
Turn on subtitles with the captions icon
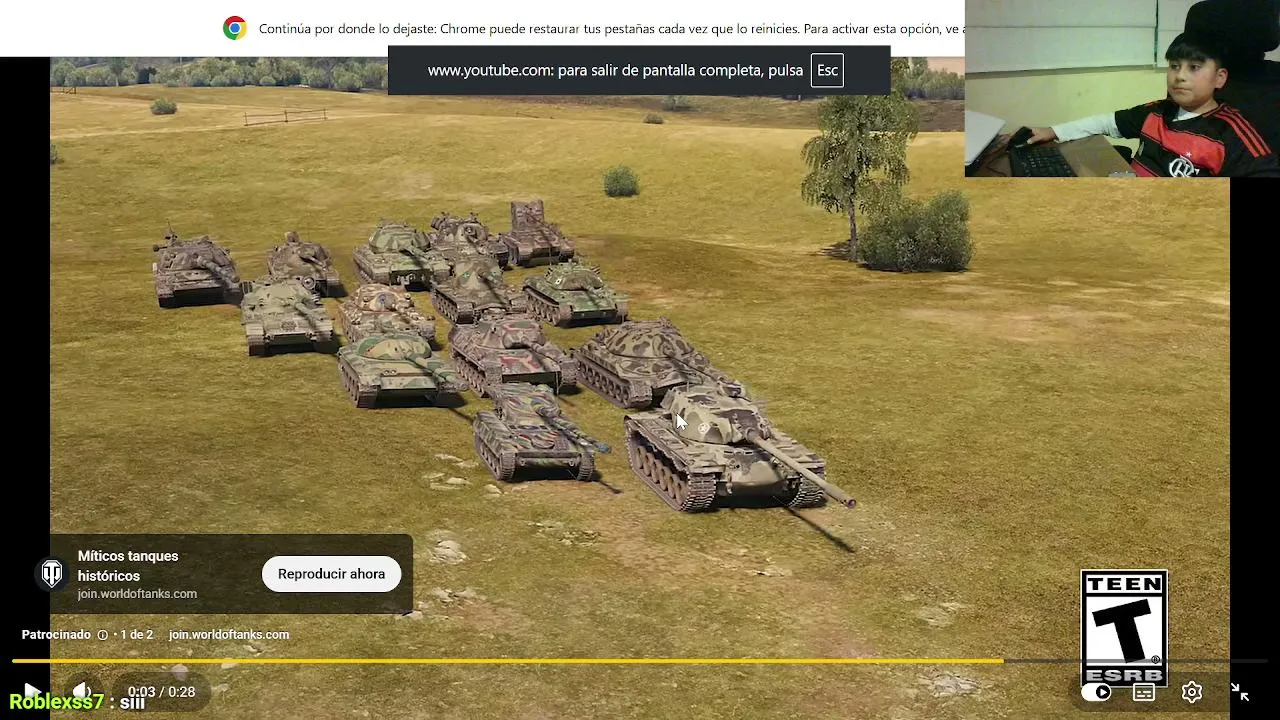pyautogui.click(x=1144, y=692)
